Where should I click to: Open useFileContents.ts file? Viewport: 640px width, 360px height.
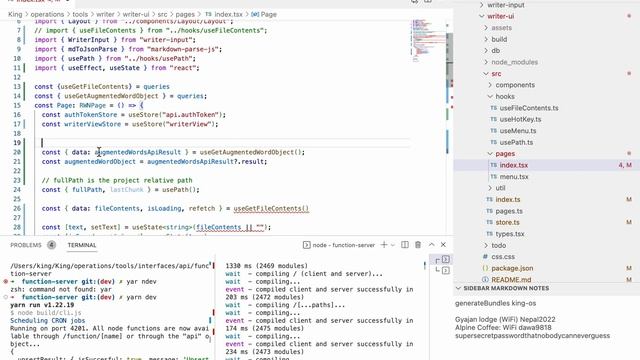[529, 108]
